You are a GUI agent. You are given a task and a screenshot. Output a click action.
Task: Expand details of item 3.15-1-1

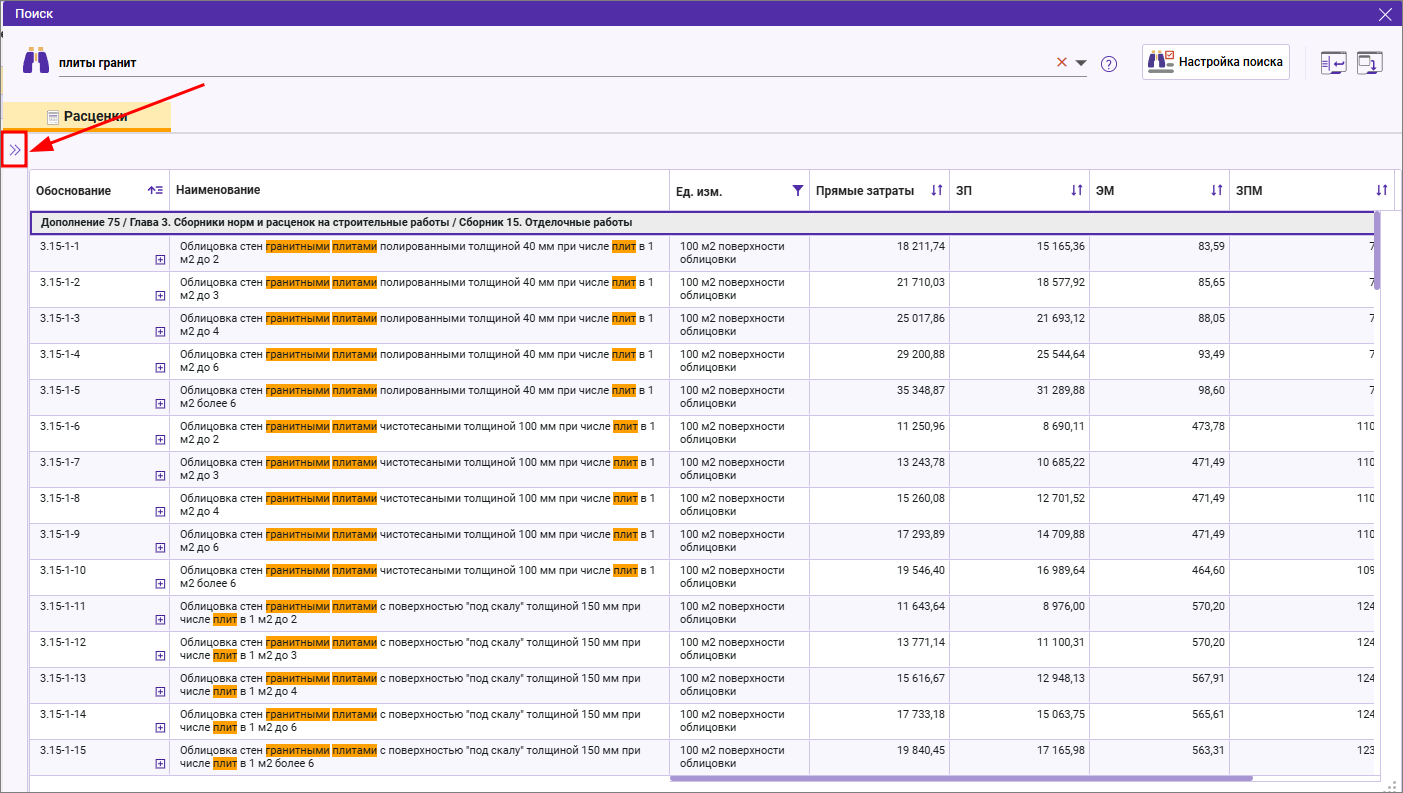point(159,260)
